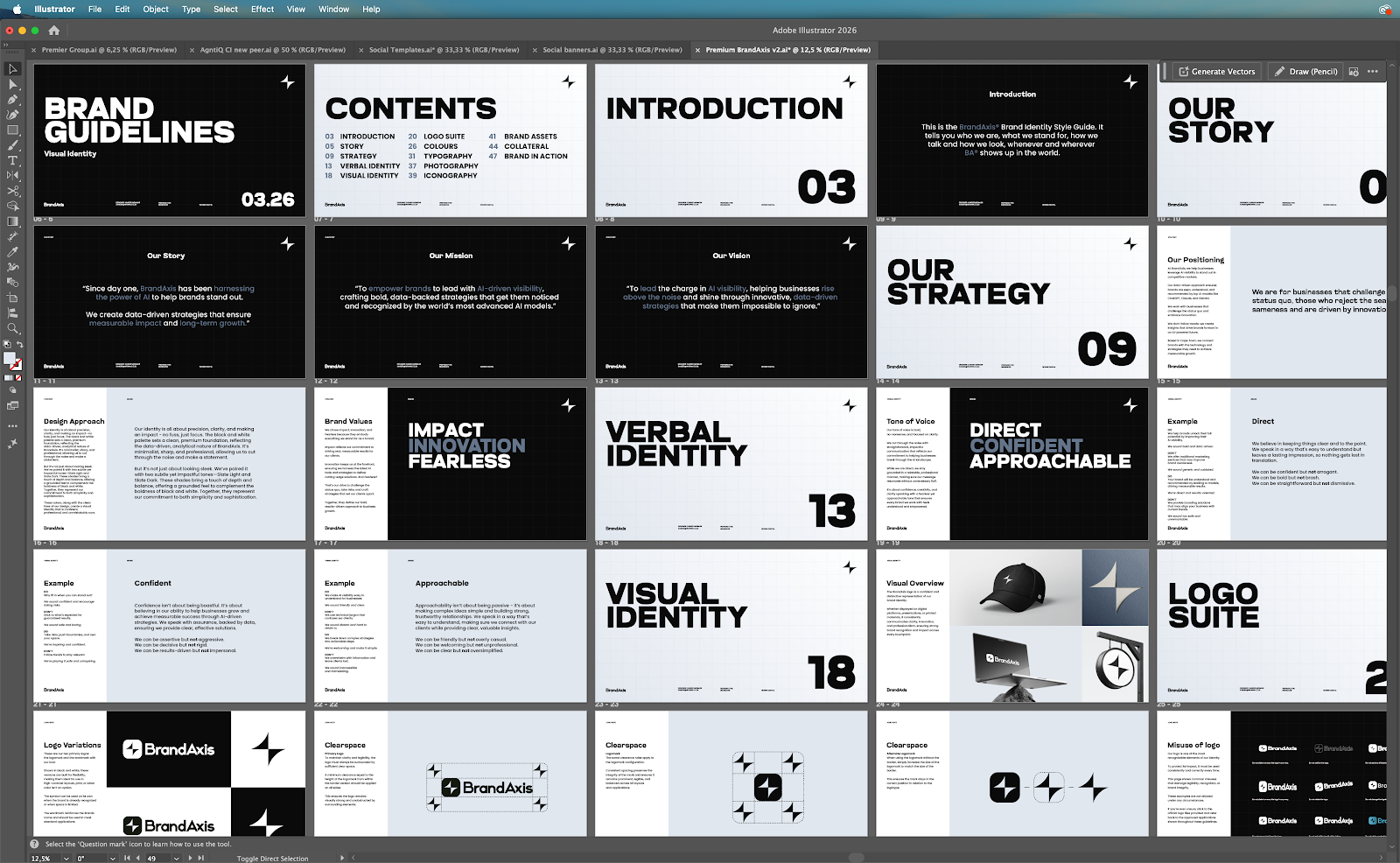The height and width of the screenshot is (863, 1400).
Task: Click the rotation angle field
Action: tap(90, 859)
